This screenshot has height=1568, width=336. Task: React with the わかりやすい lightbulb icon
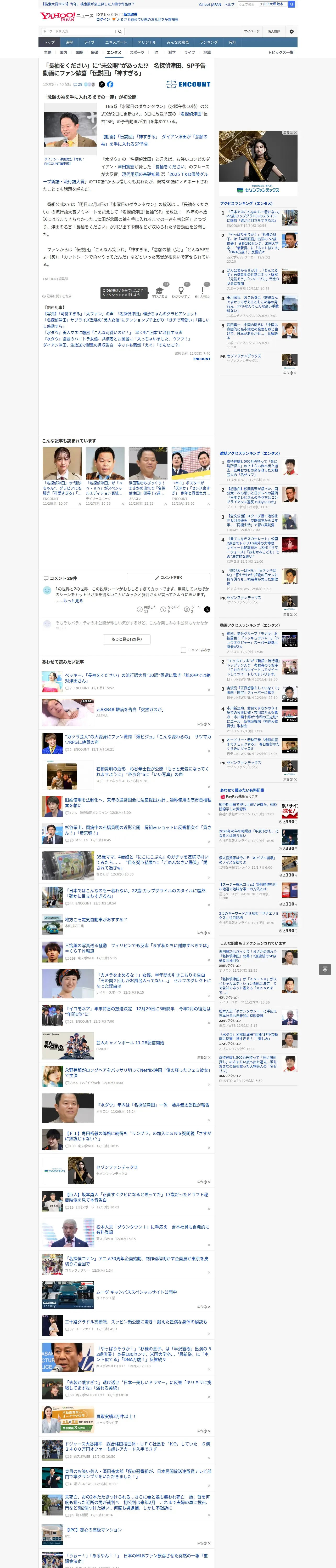(x=181, y=290)
